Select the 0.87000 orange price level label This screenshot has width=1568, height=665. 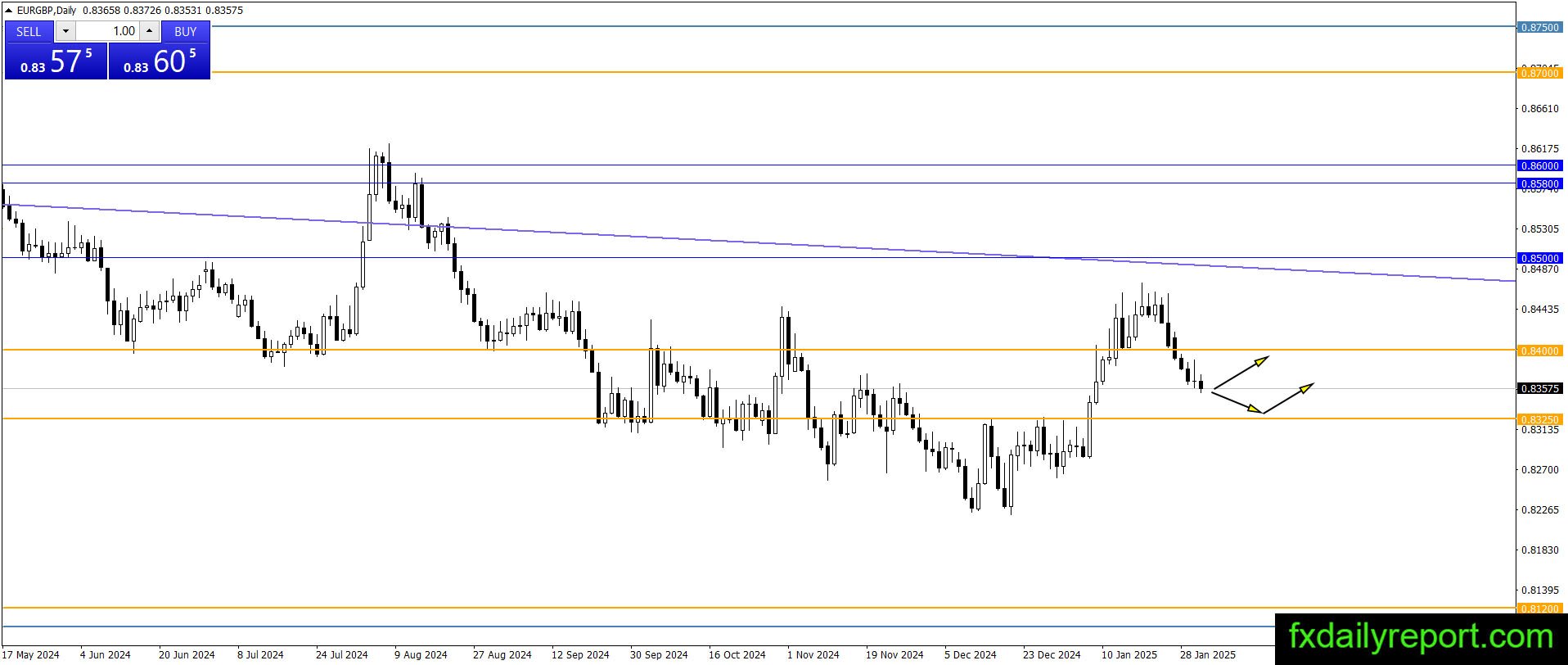[x=1539, y=73]
